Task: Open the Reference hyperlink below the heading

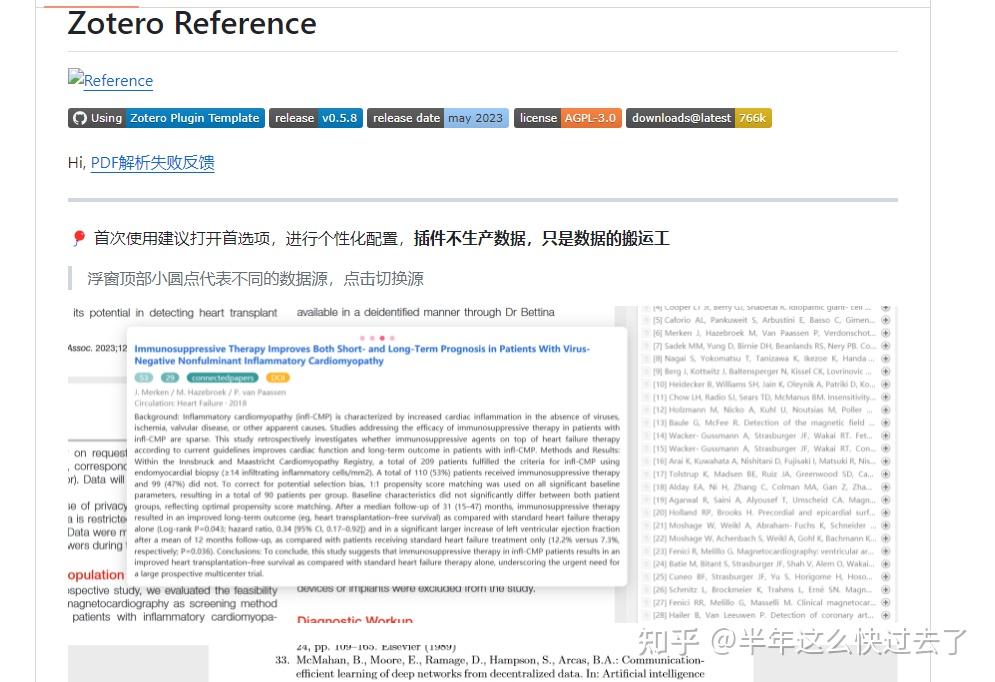Action: click(110, 81)
